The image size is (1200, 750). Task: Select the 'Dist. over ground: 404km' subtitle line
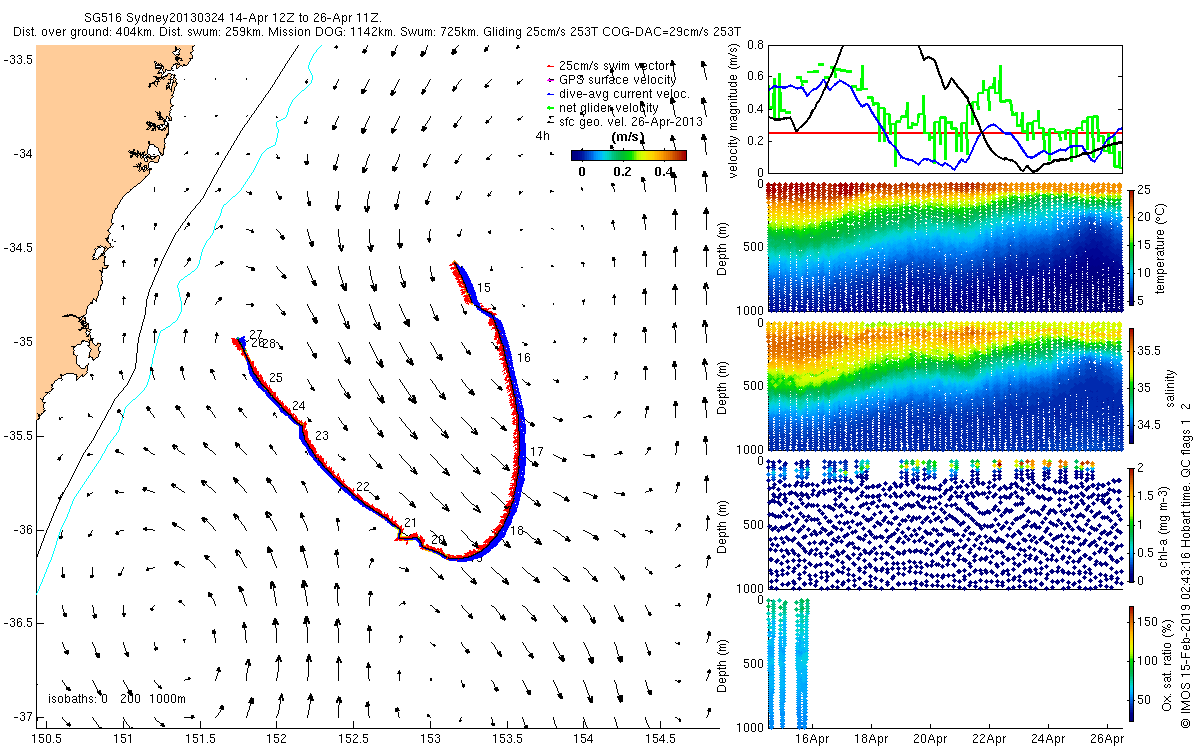pyautogui.click(x=378, y=32)
